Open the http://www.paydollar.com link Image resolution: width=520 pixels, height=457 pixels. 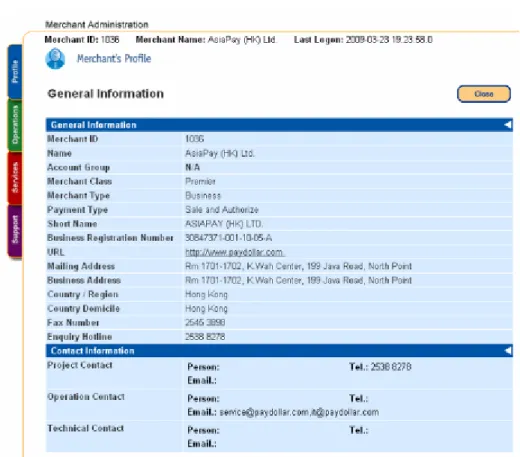[234, 252]
